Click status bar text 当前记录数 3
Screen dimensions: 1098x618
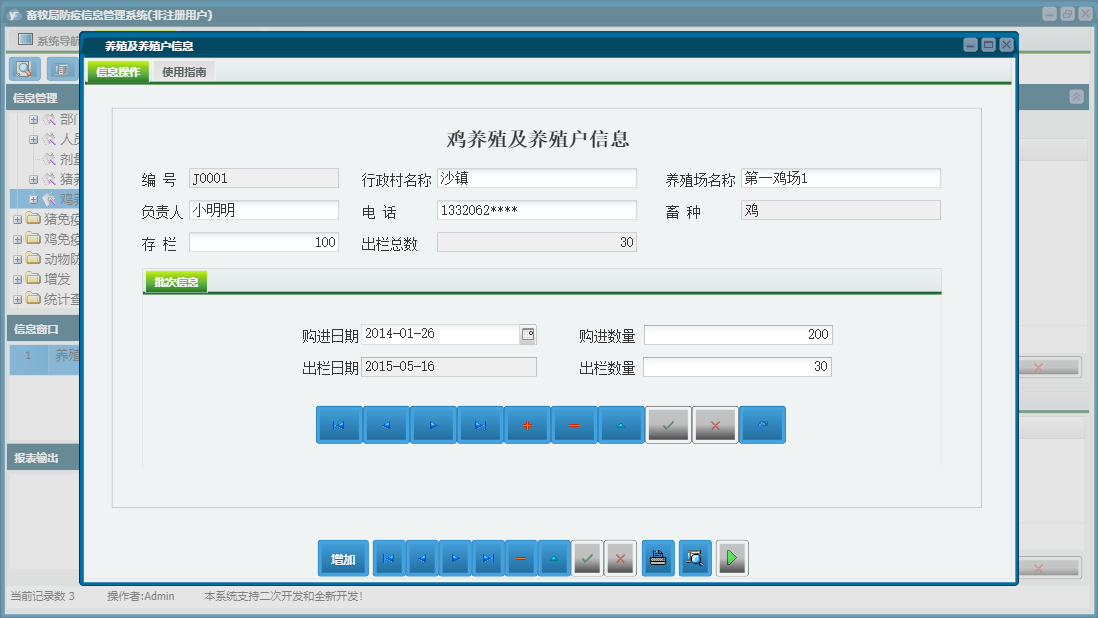pos(42,596)
